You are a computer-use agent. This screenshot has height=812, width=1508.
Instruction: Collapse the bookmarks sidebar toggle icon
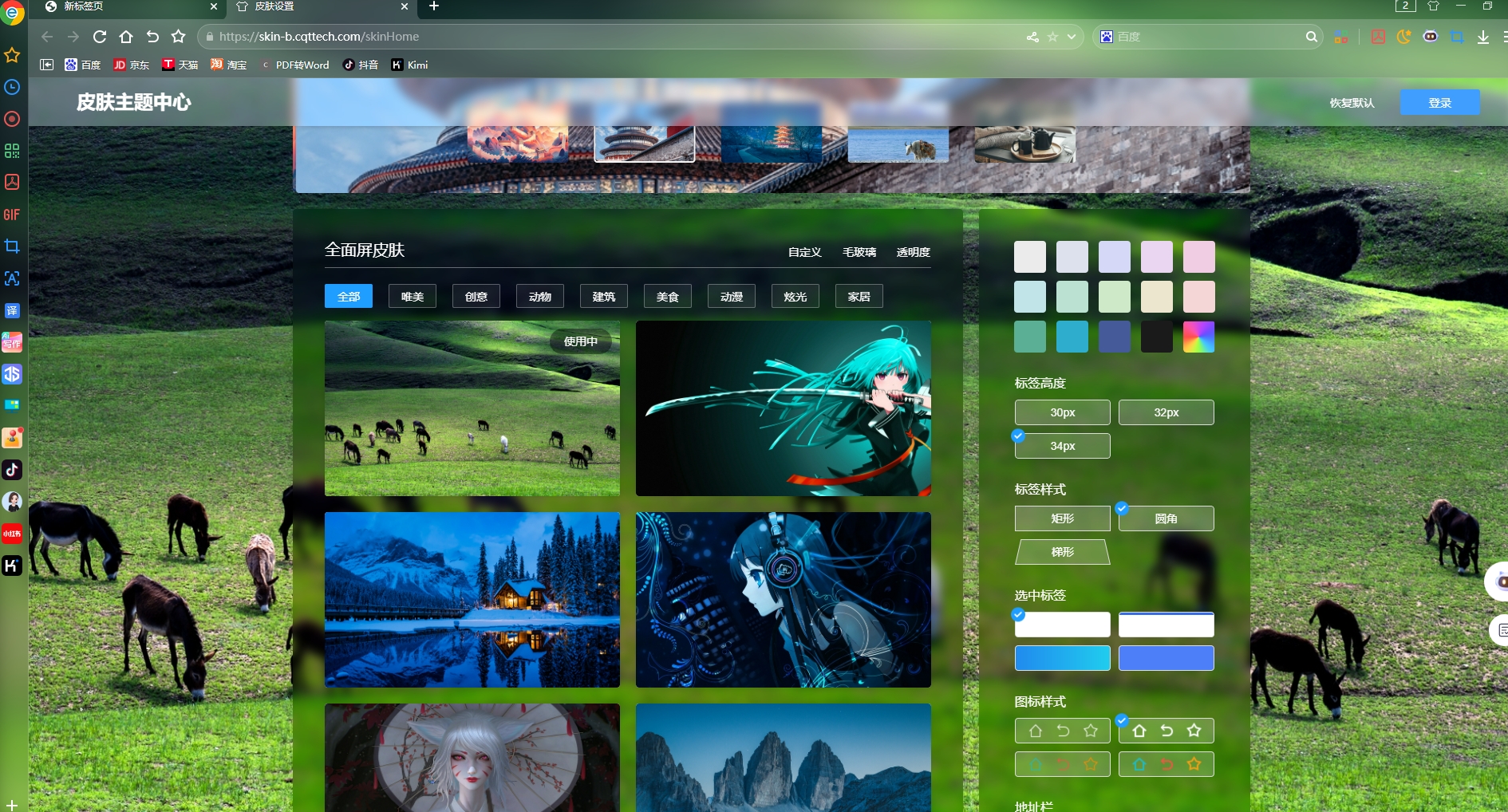coord(47,65)
